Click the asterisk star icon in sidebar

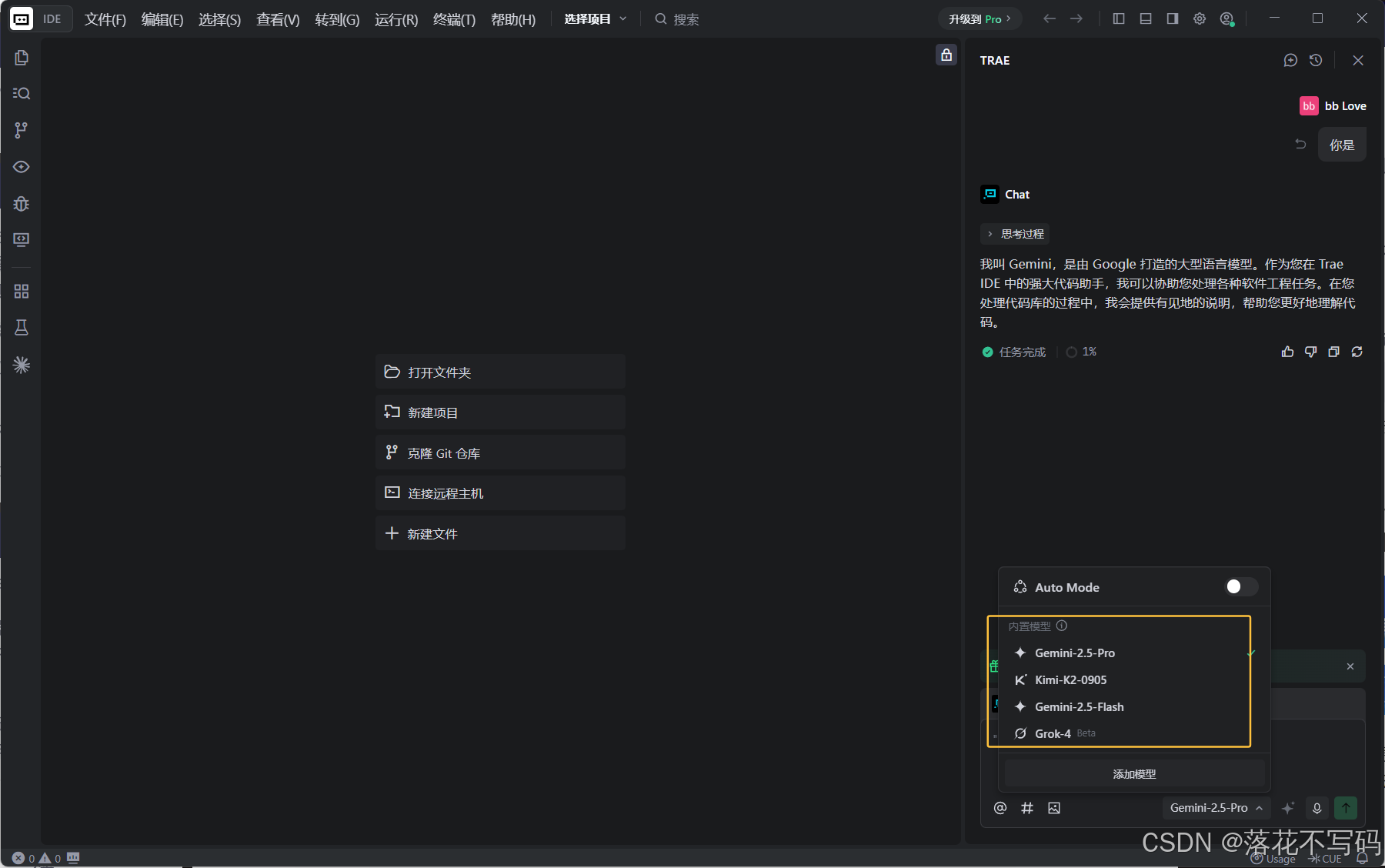[x=22, y=365]
